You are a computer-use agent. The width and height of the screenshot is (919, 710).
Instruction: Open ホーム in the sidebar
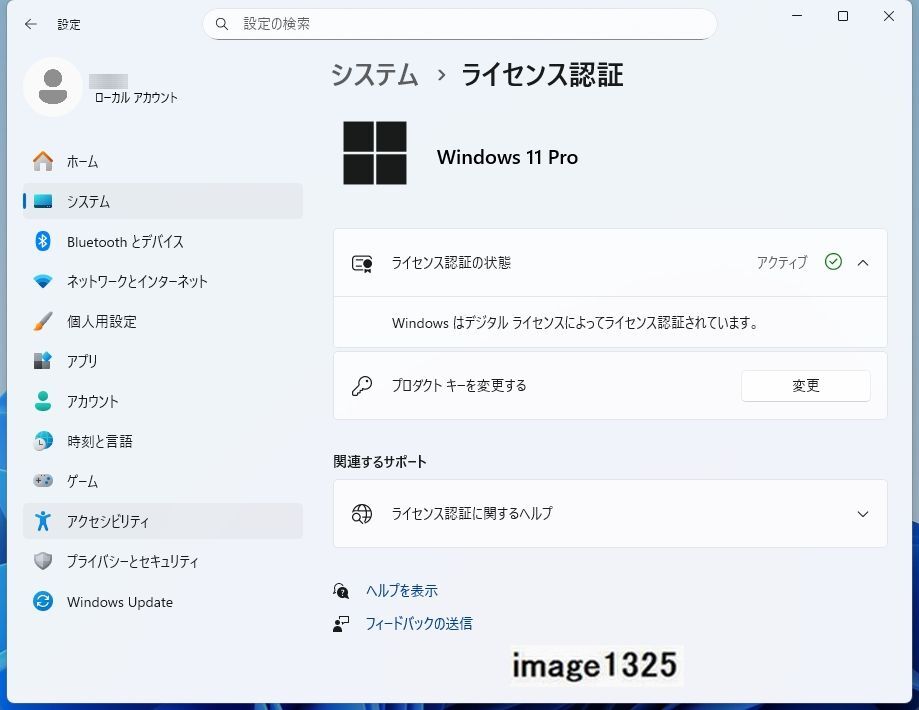click(x=163, y=161)
